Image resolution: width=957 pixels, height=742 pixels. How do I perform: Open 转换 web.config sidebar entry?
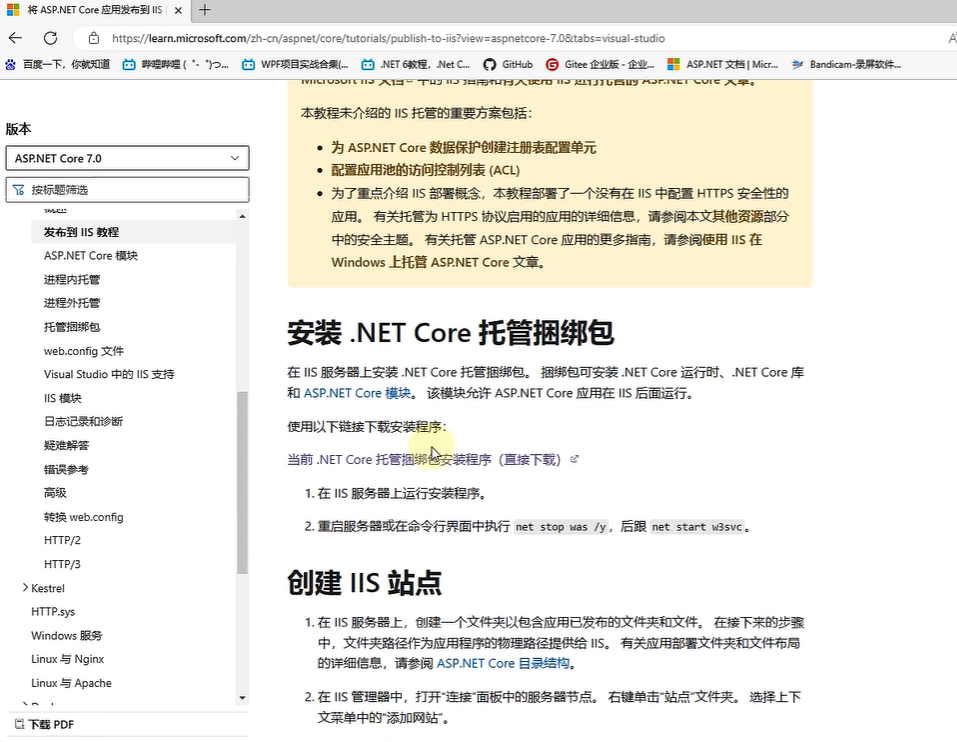point(83,517)
